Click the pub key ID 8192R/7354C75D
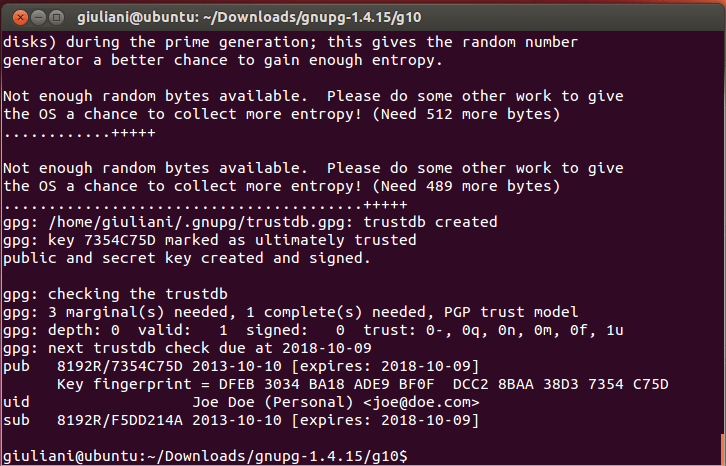This screenshot has height=466, width=726. [120, 366]
